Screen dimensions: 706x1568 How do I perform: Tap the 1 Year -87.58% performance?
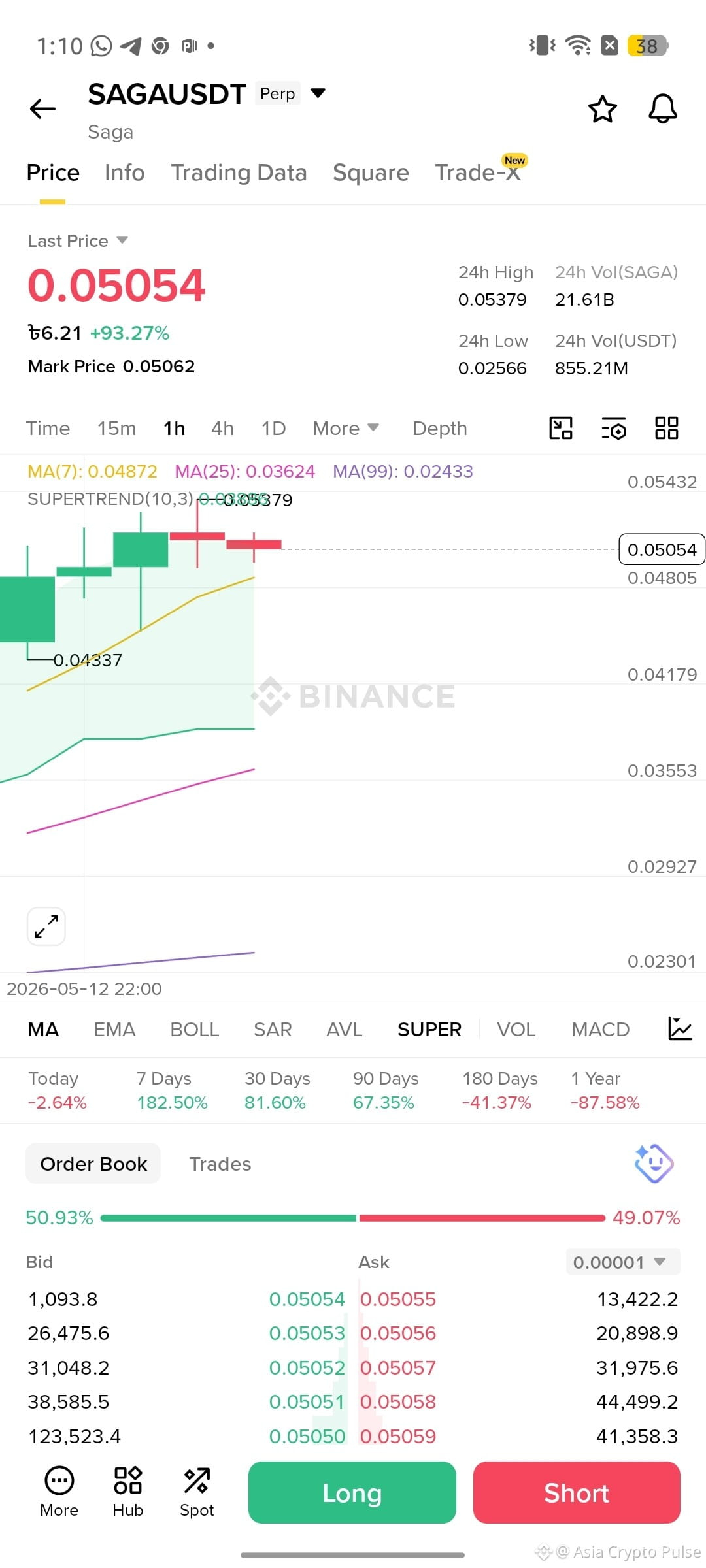(605, 1090)
